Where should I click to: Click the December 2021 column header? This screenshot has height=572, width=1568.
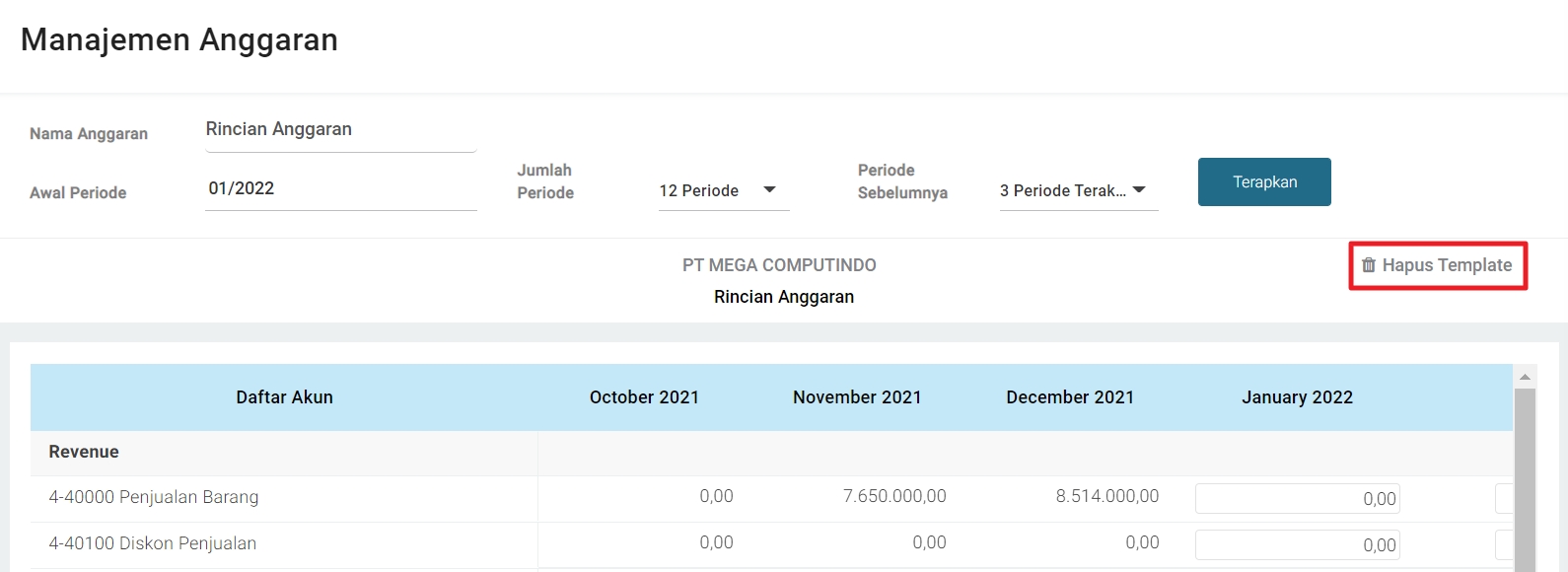(1070, 397)
